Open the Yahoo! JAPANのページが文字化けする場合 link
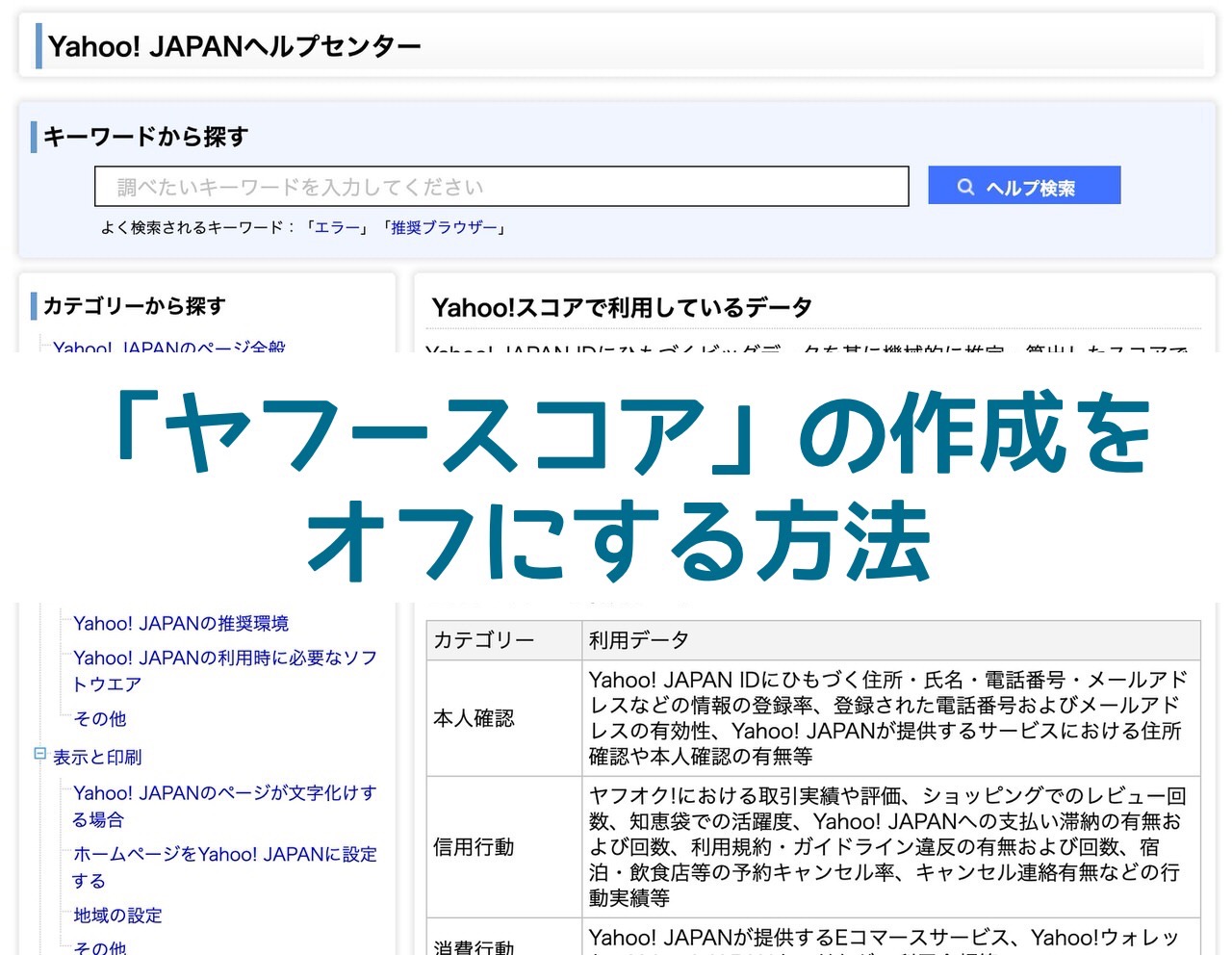The height and width of the screenshot is (955, 1232). pyautogui.click(x=225, y=806)
